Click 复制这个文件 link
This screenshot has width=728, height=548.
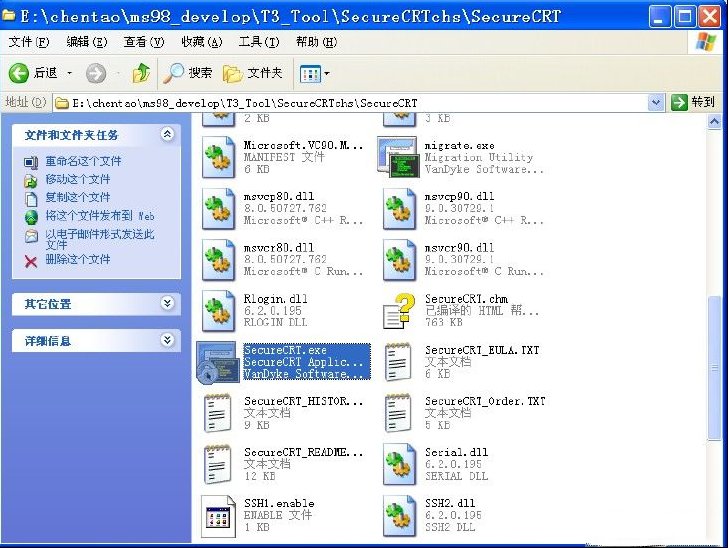pos(78,197)
